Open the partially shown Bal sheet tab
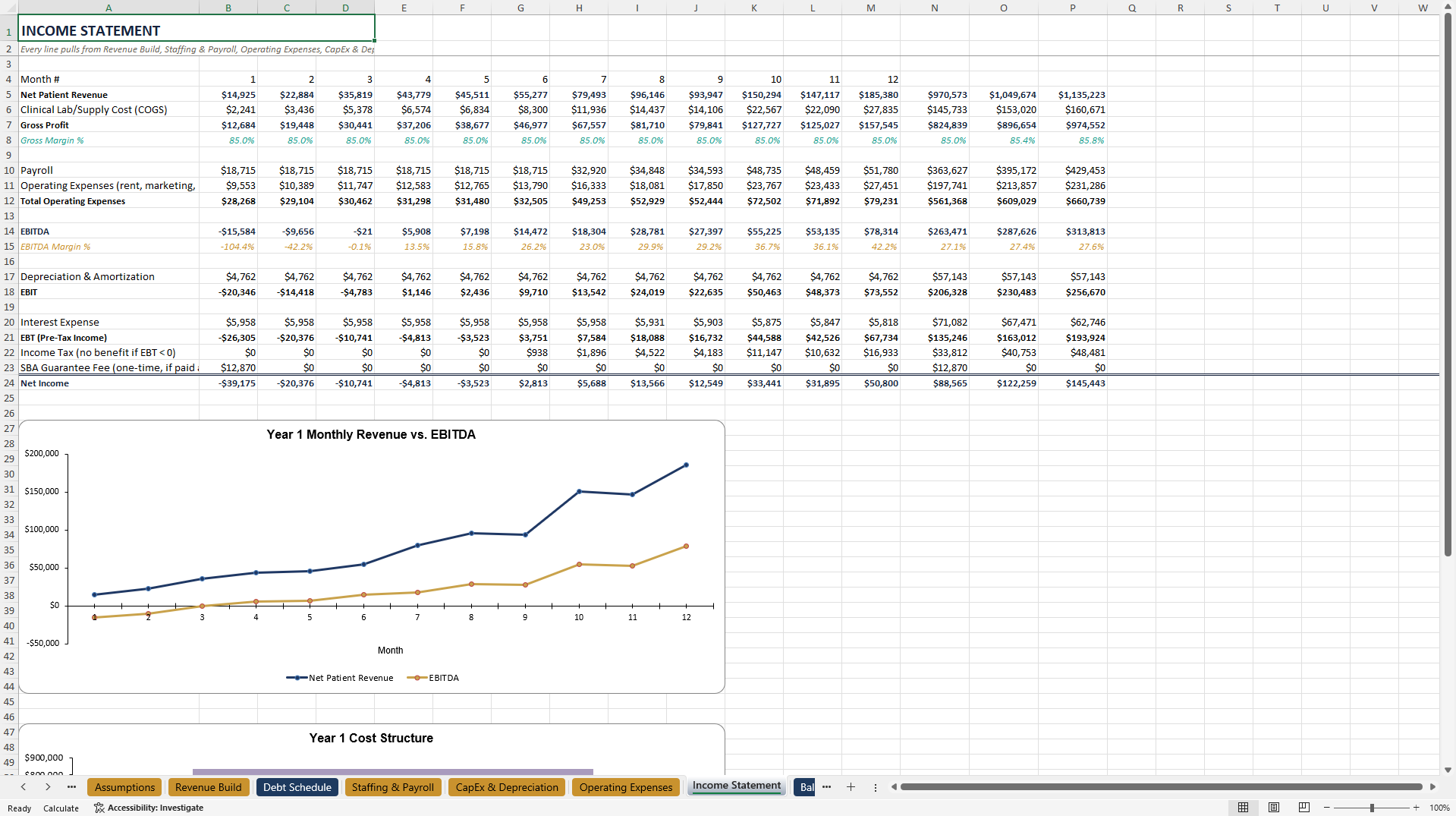 click(806, 787)
